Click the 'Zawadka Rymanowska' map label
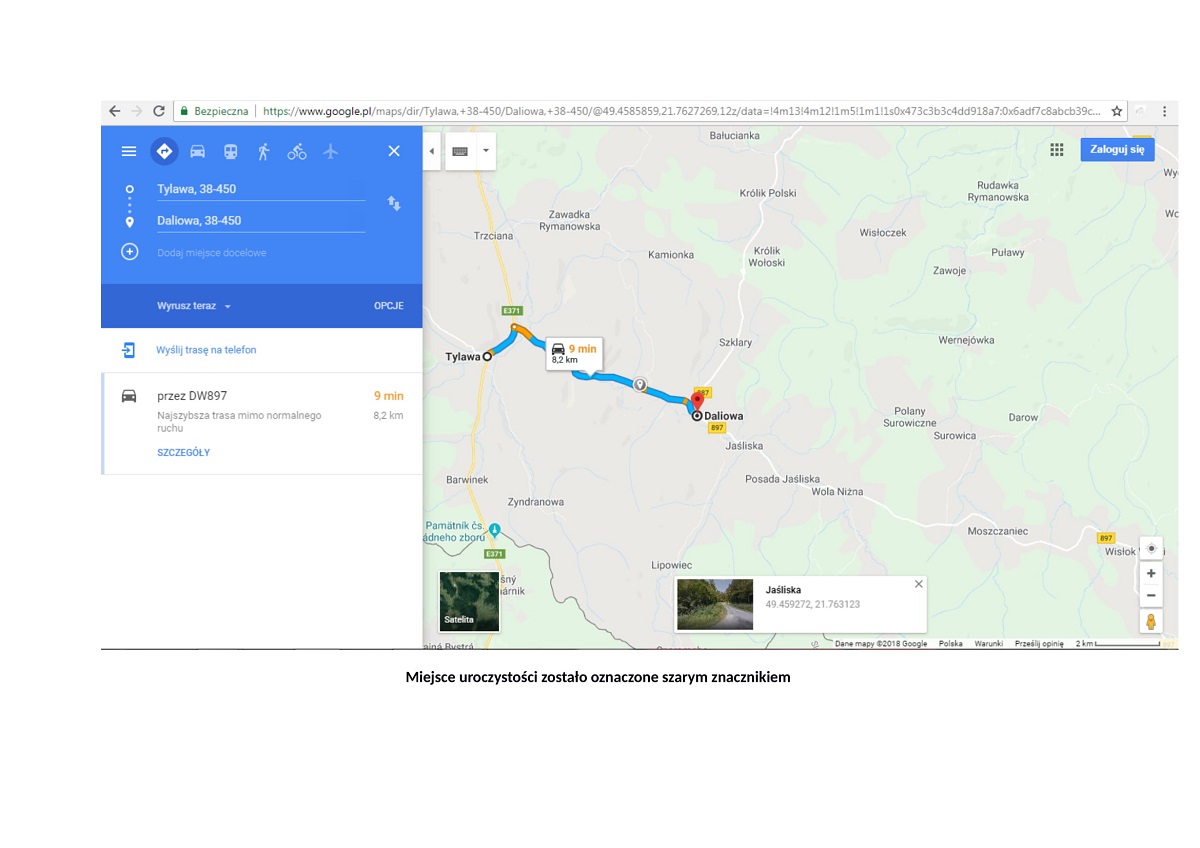Viewport: 1200px width, 848px height. (570, 220)
